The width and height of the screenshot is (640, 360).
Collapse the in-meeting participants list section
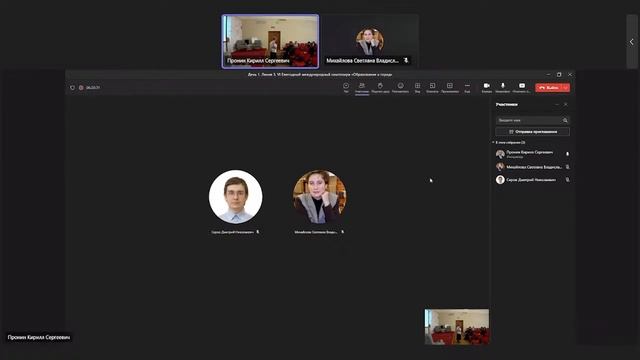[493, 142]
